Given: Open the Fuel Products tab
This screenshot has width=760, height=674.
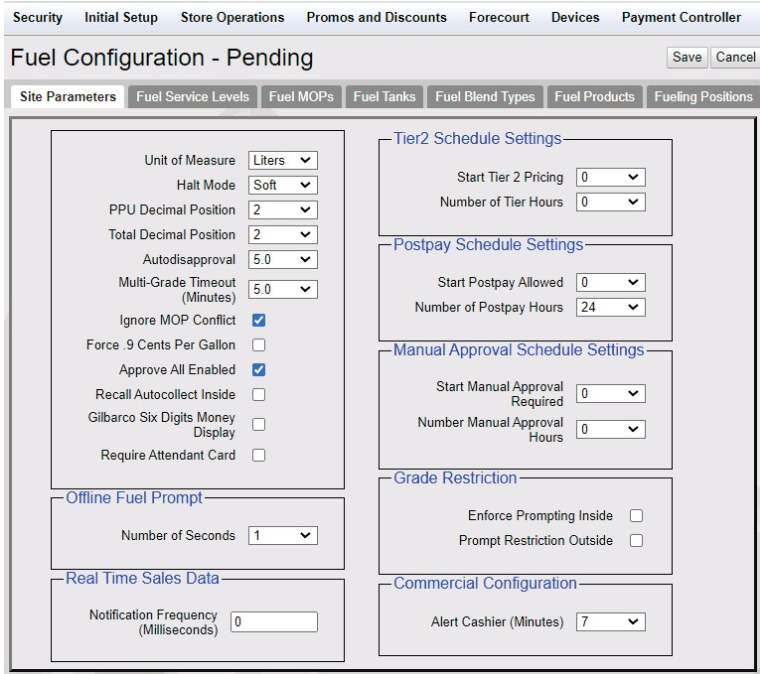Looking at the screenshot, I should pos(595,97).
